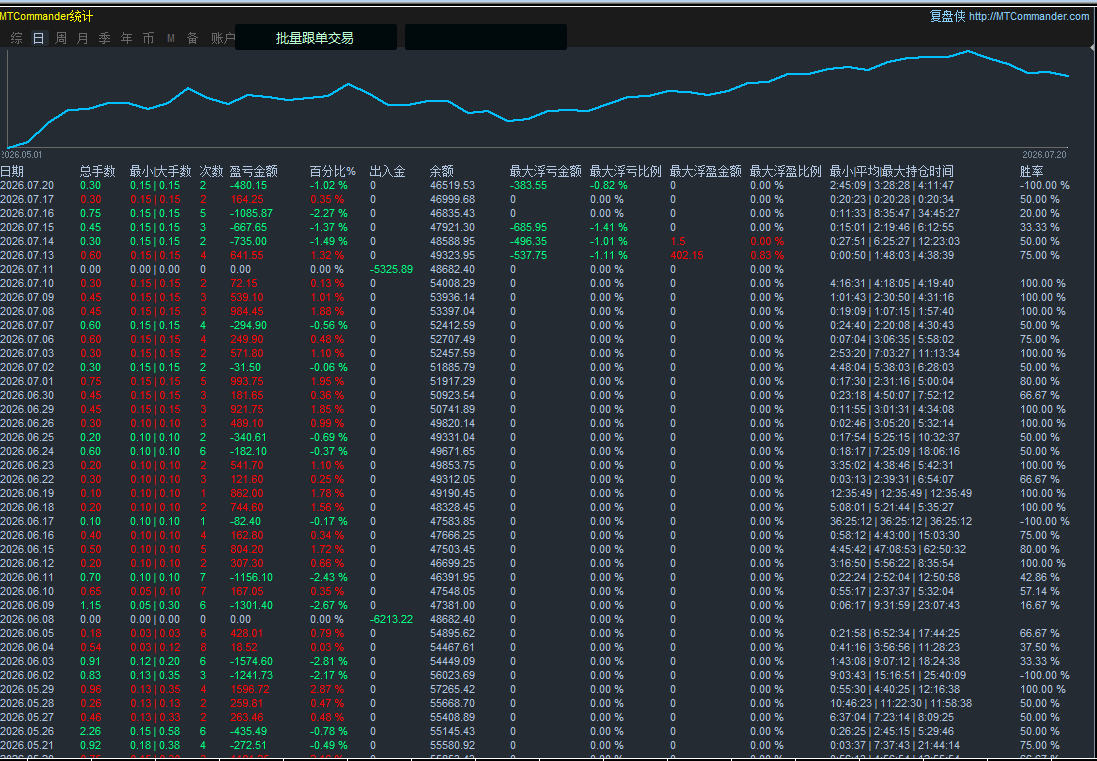This screenshot has height=761, width=1097.
Task: Click the win rate 37.50 %
Action: pyautogui.click(x=1040, y=647)
